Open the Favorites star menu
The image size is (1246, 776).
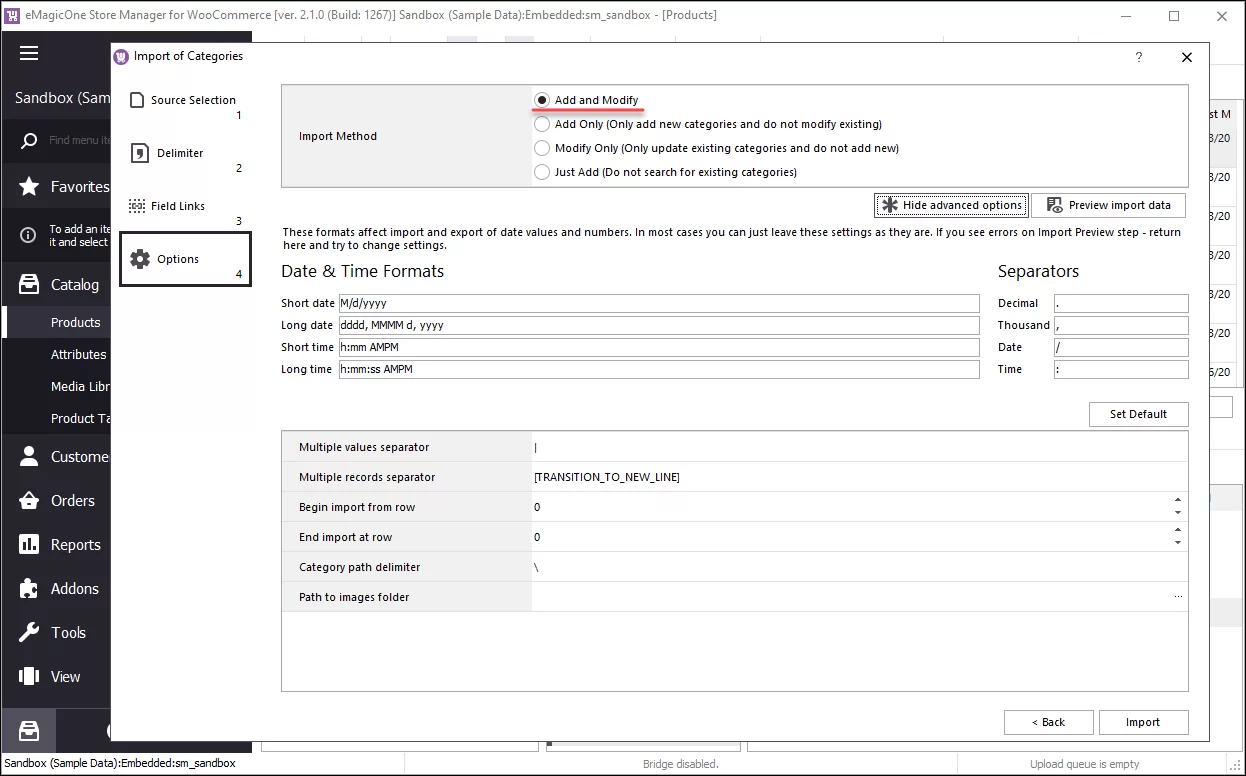click(x=28, y=186)
